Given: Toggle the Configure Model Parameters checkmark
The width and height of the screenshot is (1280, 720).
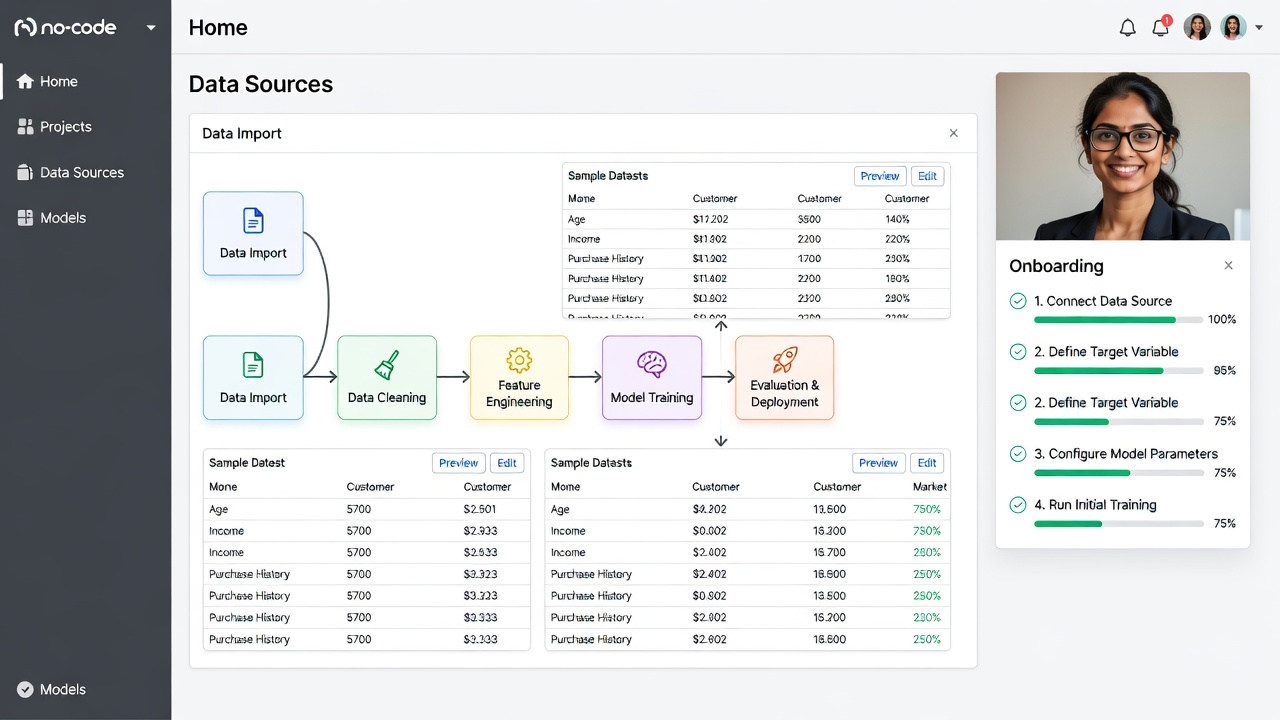Looking at the screenshot, I should [1018, 454].
